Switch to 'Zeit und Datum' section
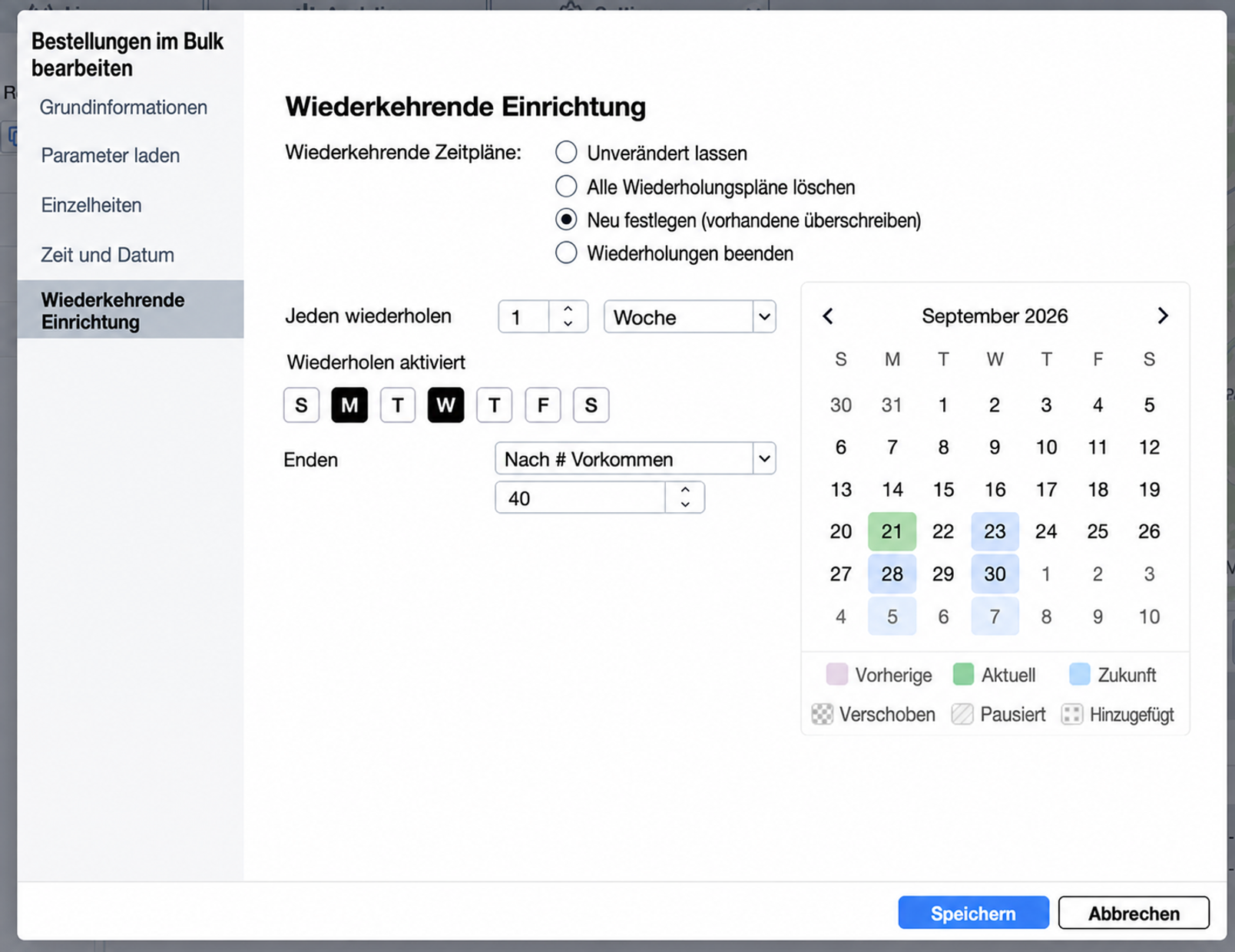Screen dimensions: 1235x952 pyautogui.click(x=108, y=255)
